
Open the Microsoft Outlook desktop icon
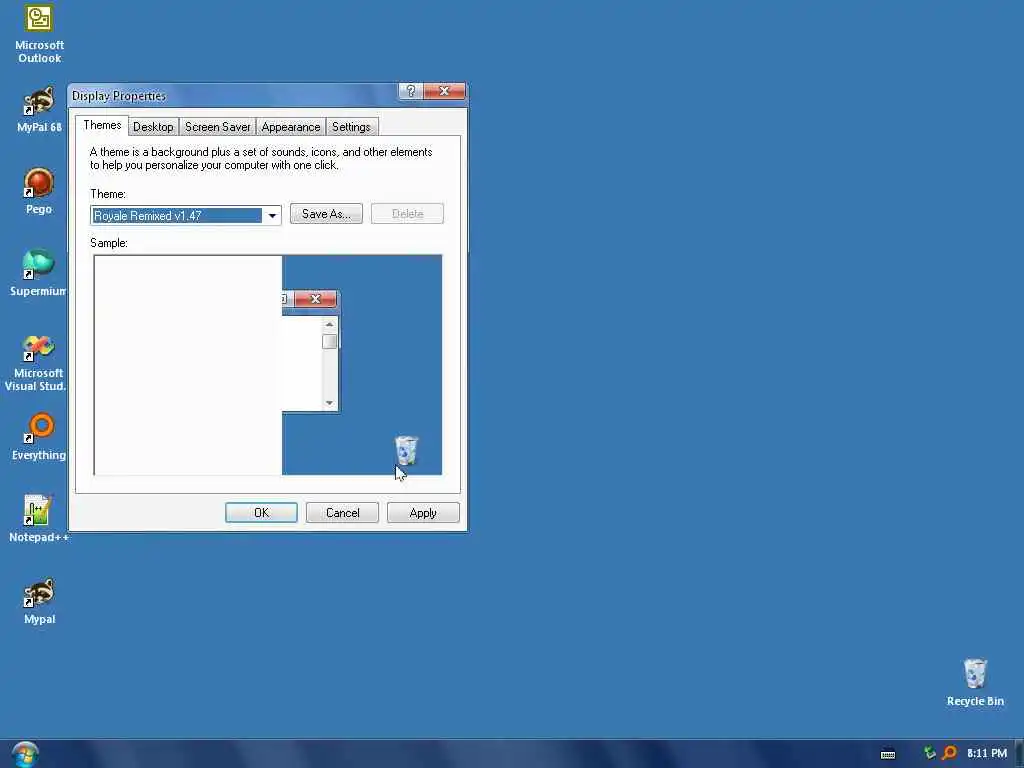(x=39, y=34)
